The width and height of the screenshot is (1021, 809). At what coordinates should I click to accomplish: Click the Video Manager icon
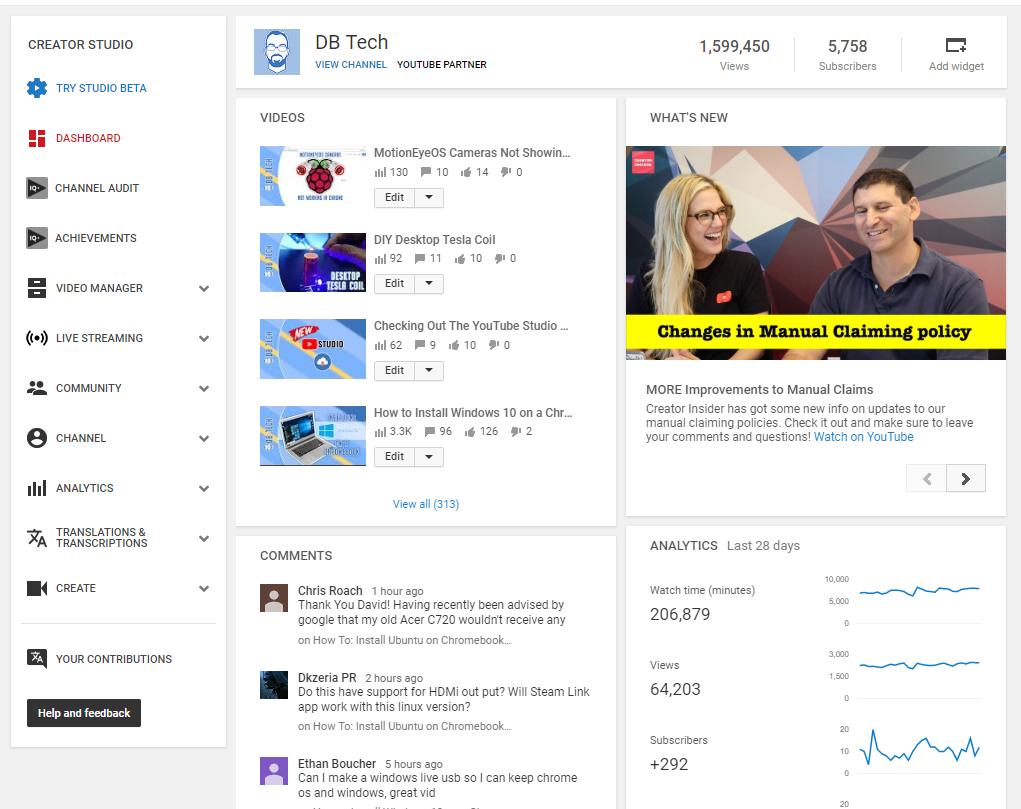point(36,288)
